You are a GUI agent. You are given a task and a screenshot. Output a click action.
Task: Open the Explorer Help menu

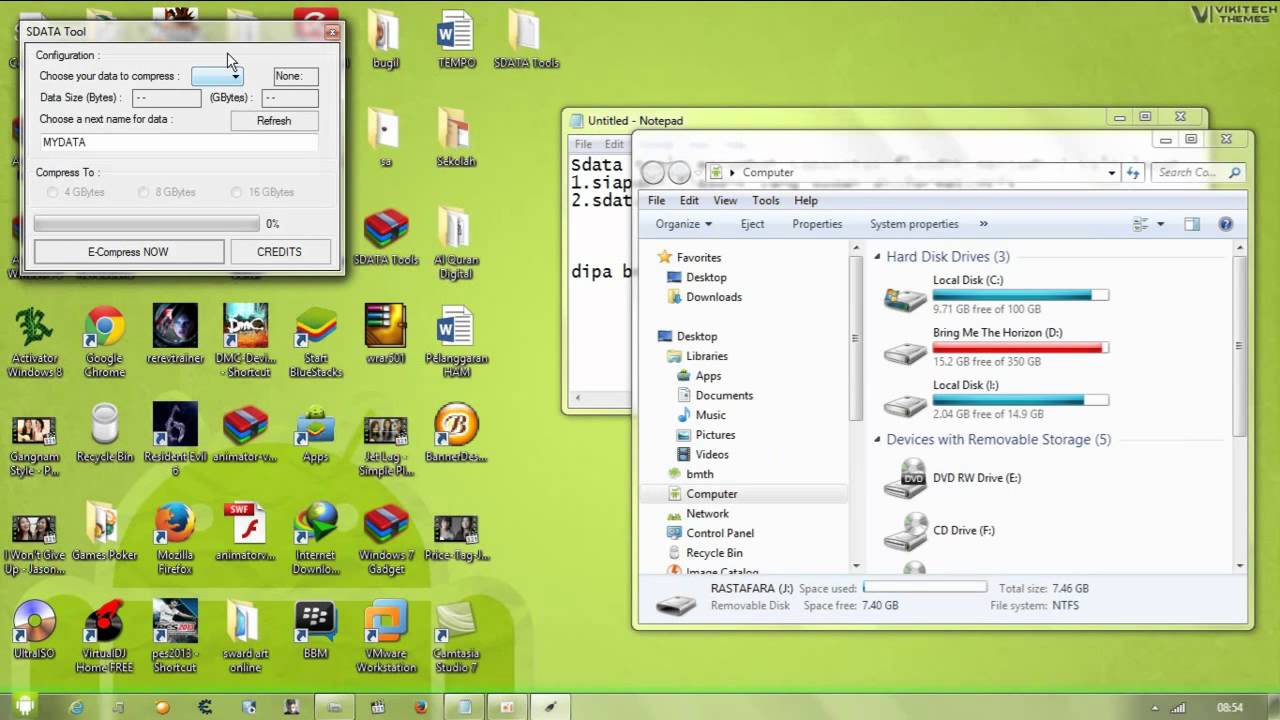tap(806, 200)
